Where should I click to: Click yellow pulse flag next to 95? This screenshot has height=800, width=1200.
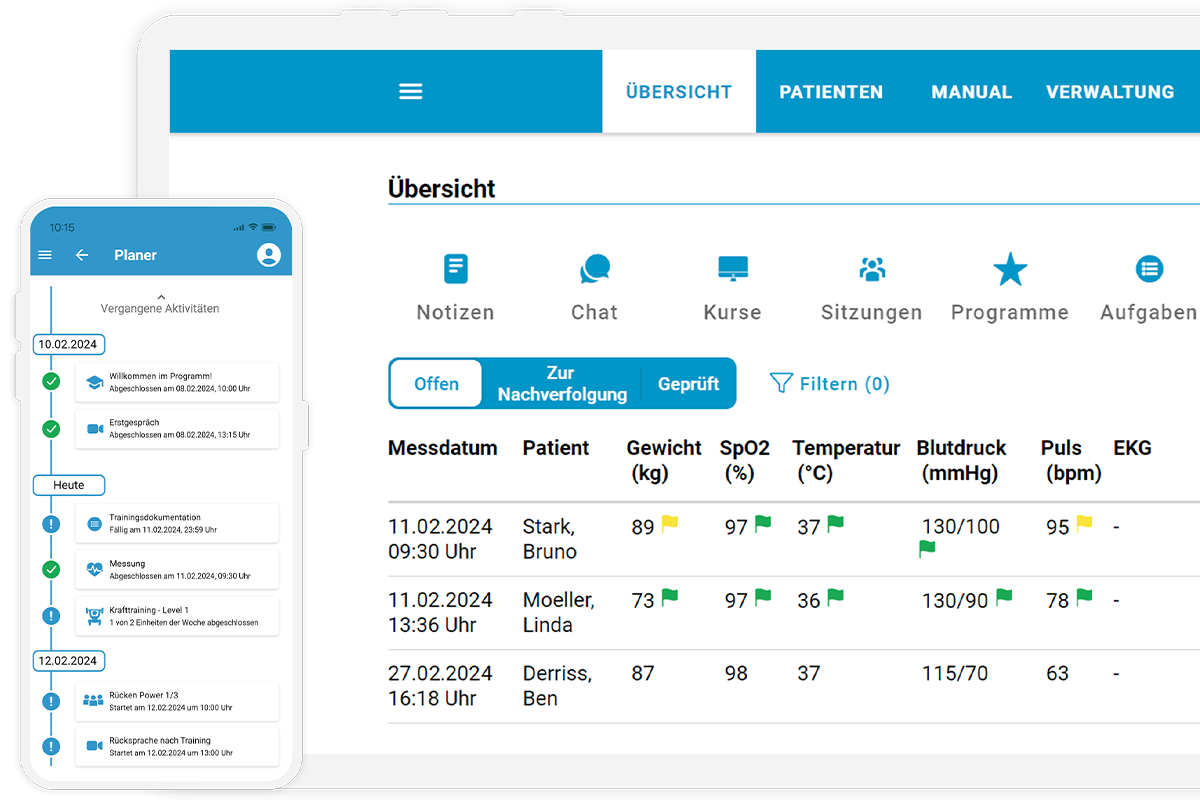click(x=1084, y=523)
